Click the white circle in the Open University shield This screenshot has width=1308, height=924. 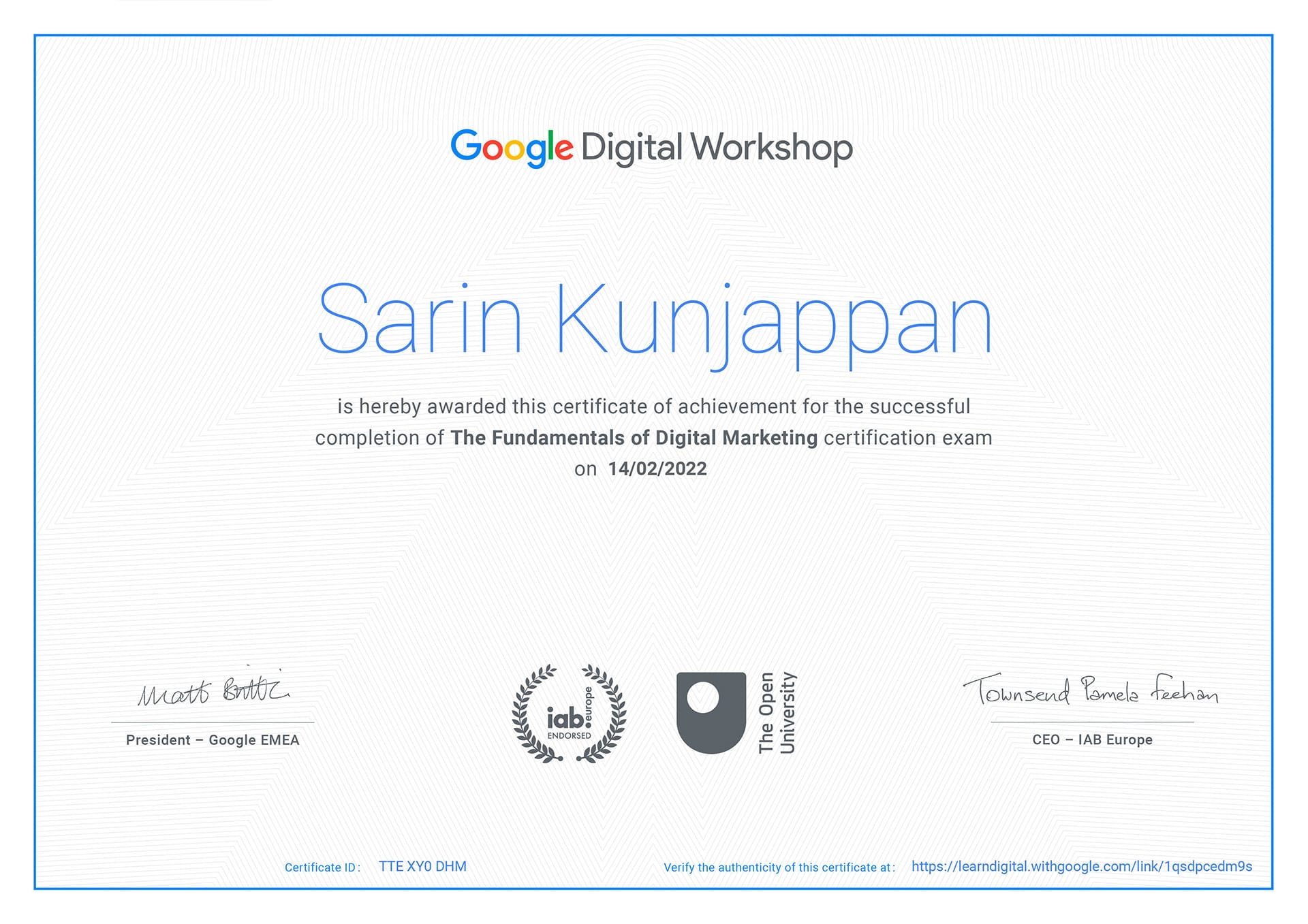point(702,697)
